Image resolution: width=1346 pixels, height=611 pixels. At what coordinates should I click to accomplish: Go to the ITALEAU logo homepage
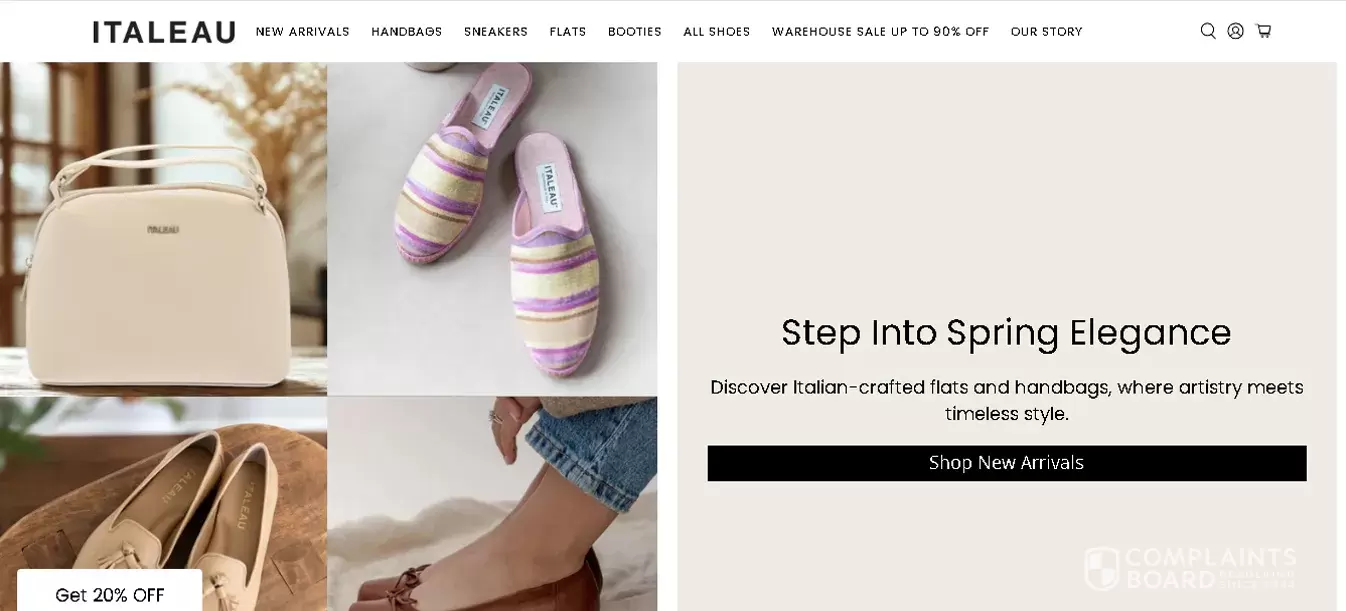pos(164,32)
